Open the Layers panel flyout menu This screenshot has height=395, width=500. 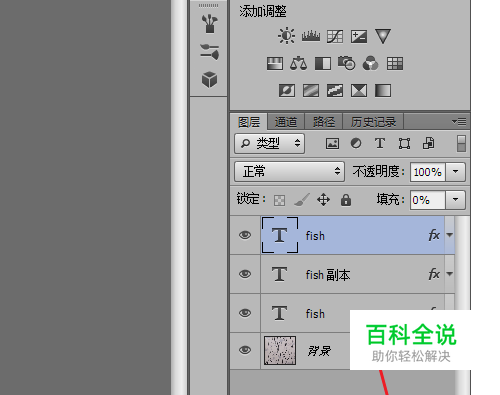point(459,122)
